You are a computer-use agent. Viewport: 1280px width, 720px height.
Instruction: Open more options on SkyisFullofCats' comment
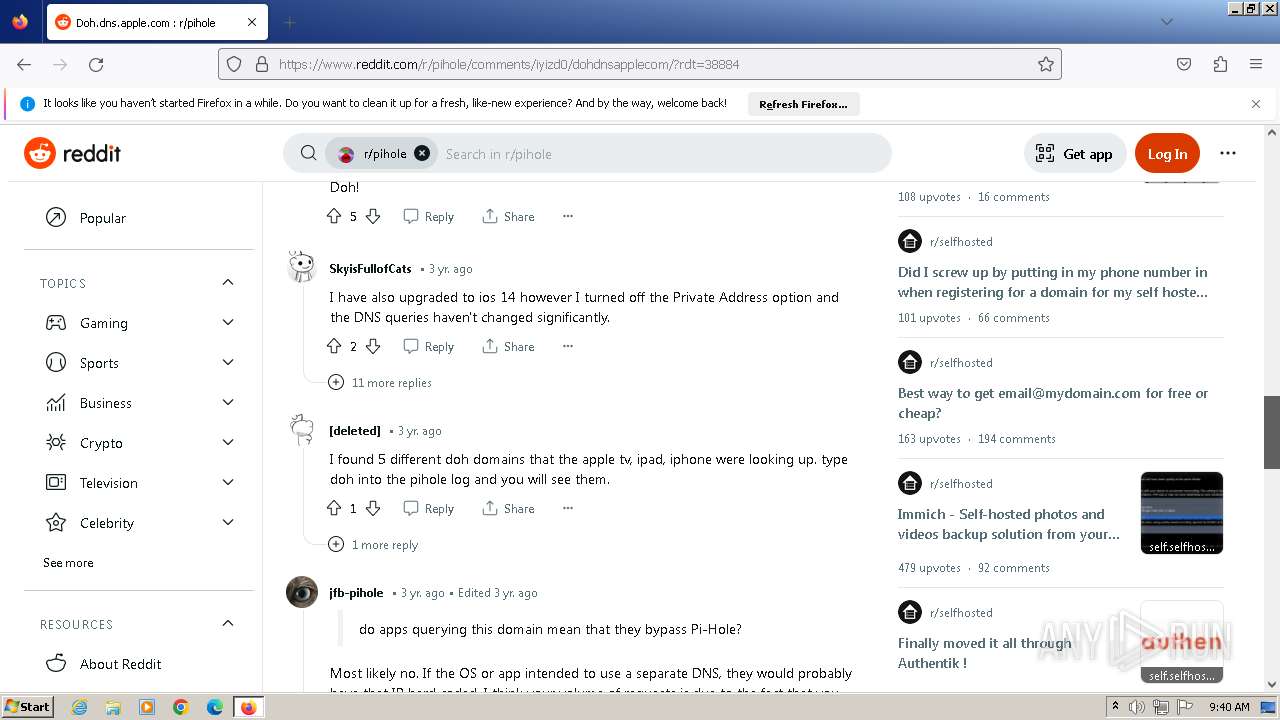[x=567, y=346]
